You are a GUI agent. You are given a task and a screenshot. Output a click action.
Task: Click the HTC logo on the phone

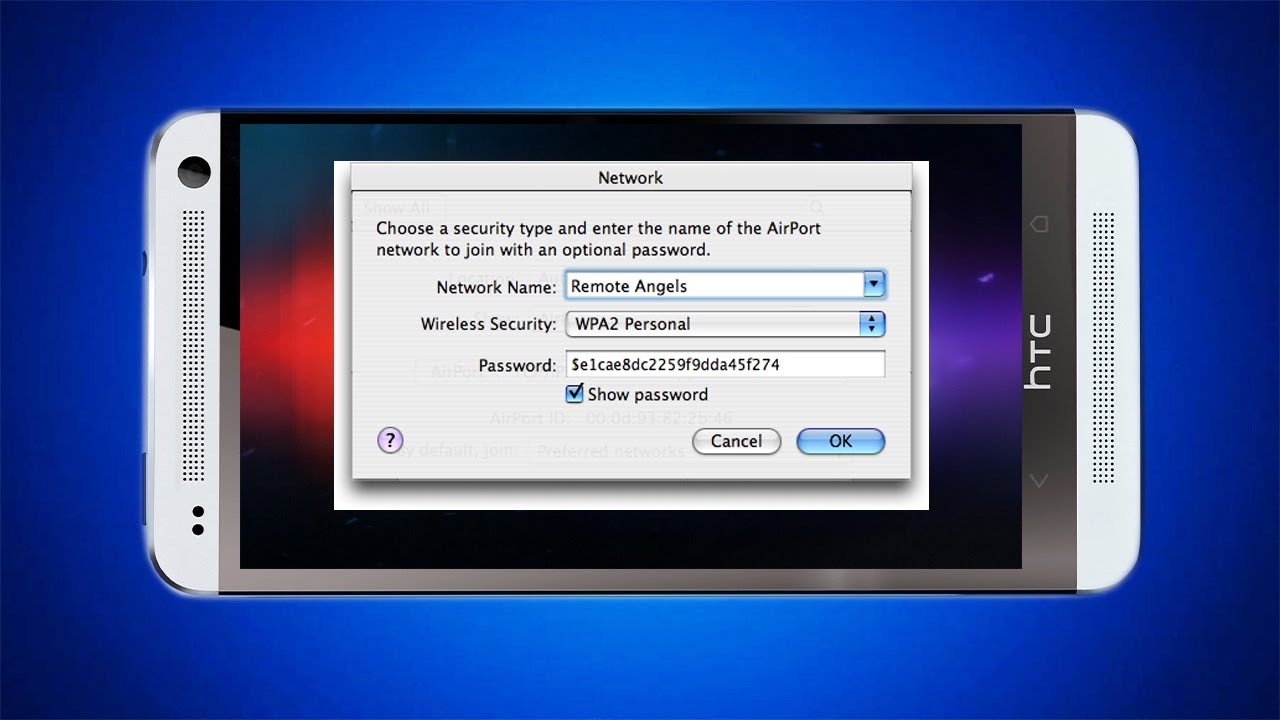(x=1038, y=352)
